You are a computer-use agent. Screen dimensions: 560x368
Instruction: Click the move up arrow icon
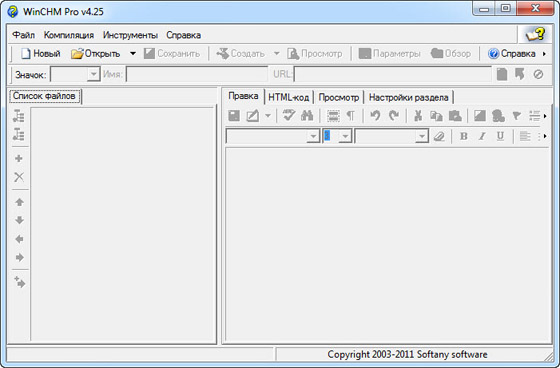tap(19, 202)
